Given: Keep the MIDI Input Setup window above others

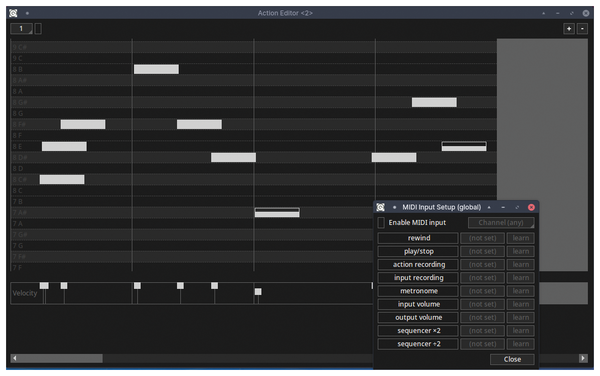Looking at the screenshot, I should (x=489, y=207).
